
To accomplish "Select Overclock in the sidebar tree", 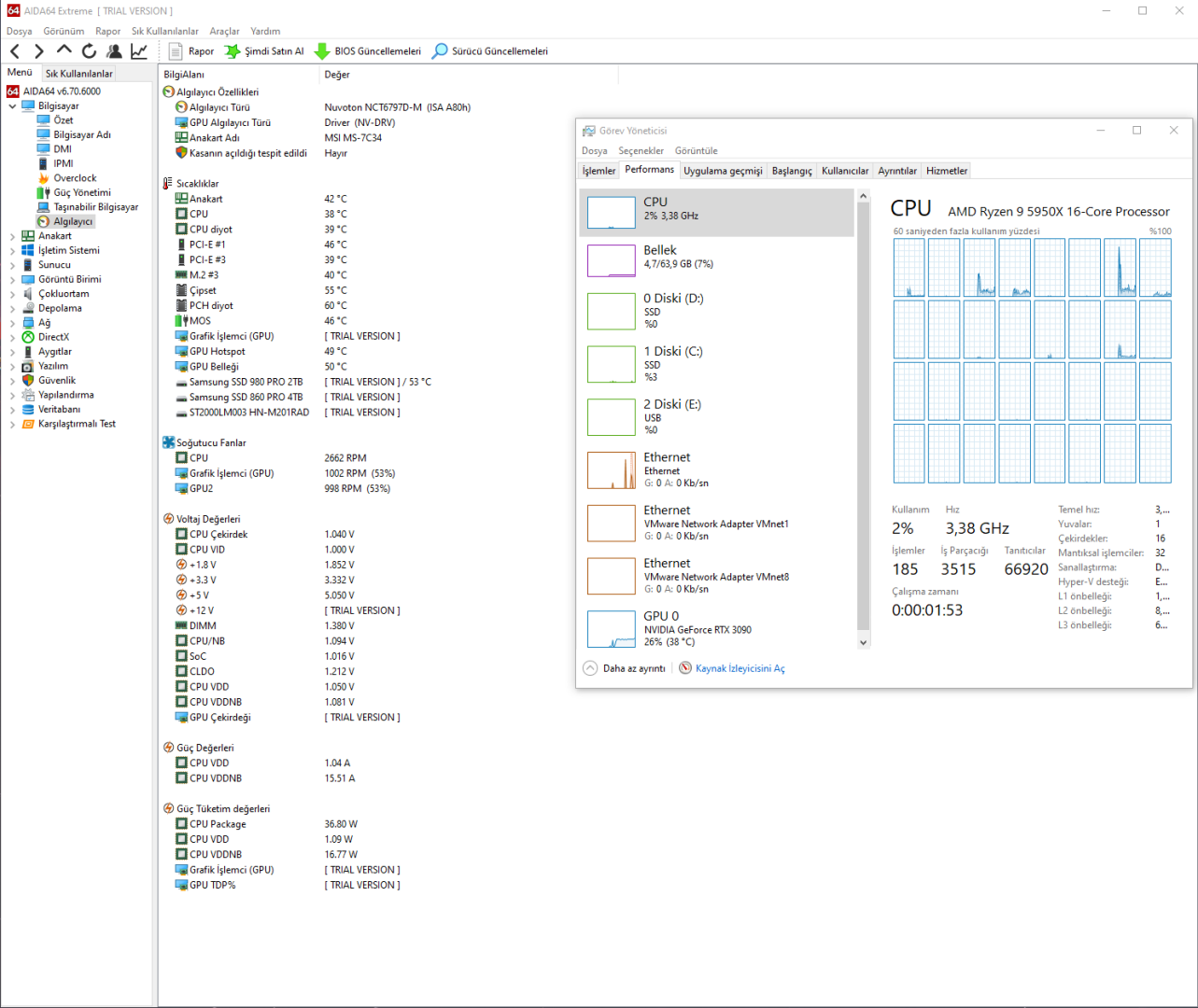I will [x=75, y=178].
